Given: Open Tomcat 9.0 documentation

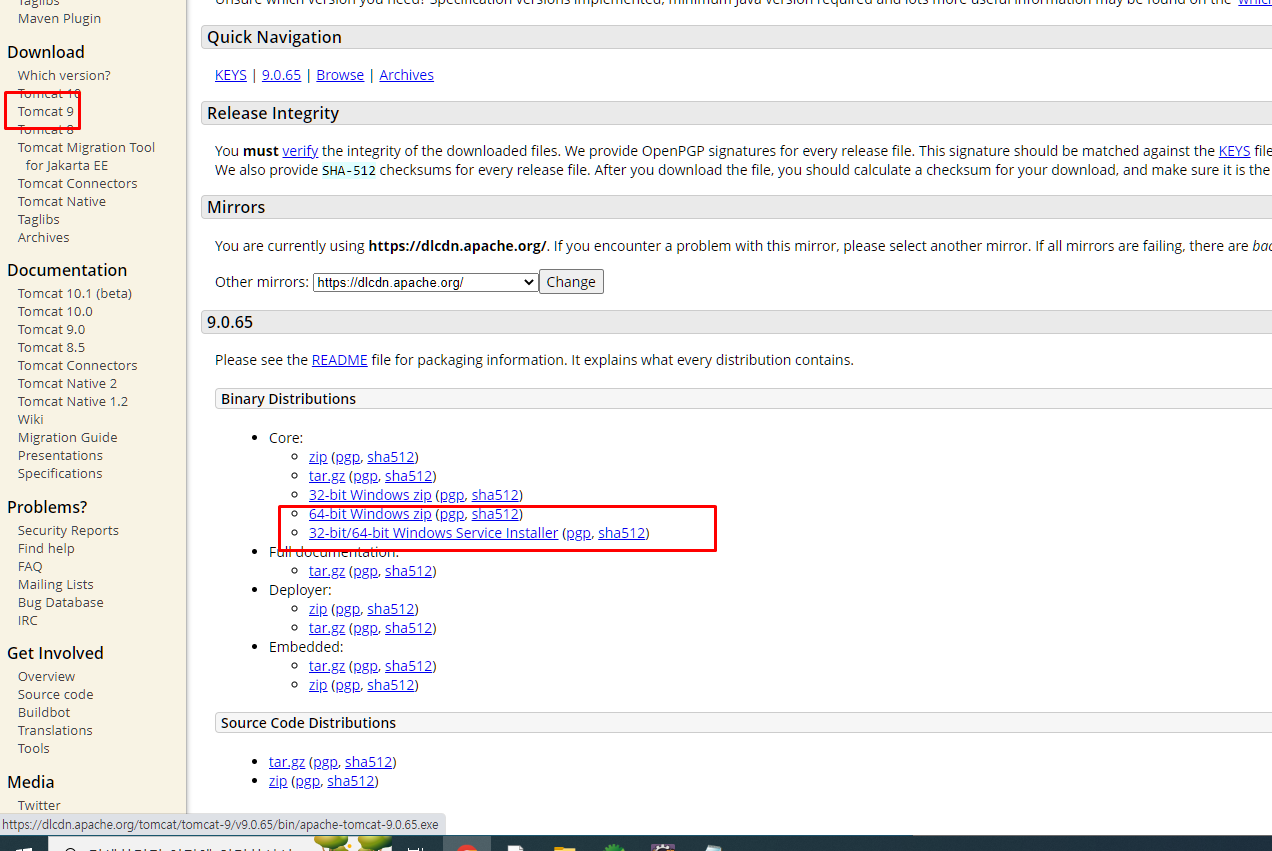Looking at the screenshot, I should pyautogui.click(x=52, y=329).
